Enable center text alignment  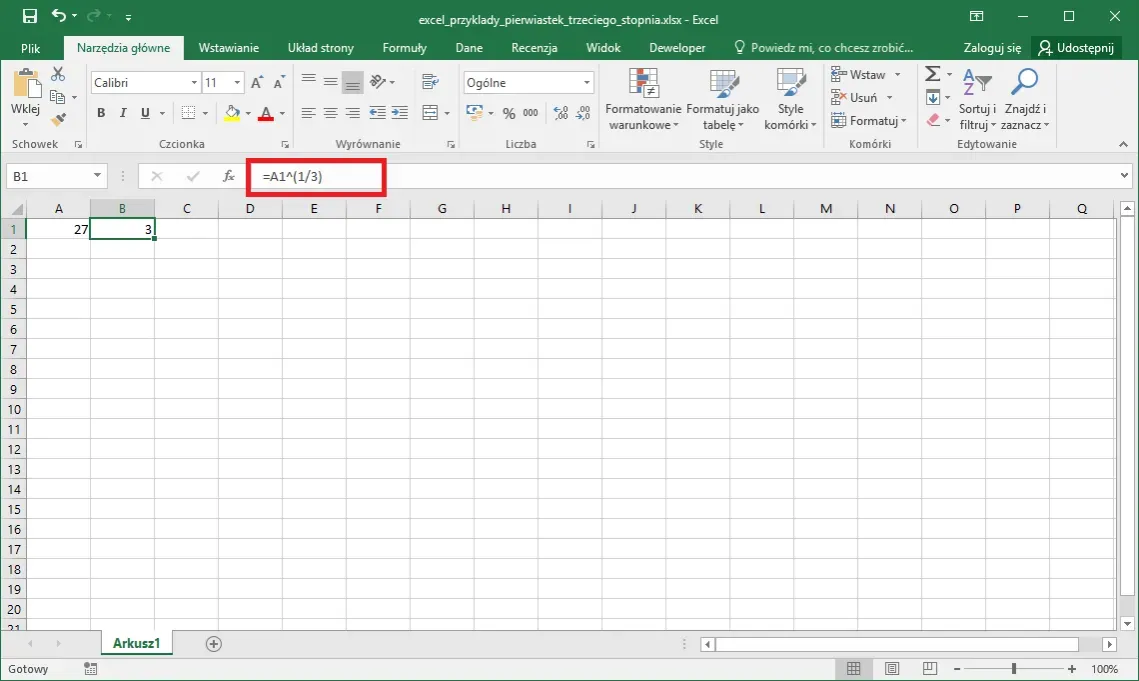click(330, 113)
